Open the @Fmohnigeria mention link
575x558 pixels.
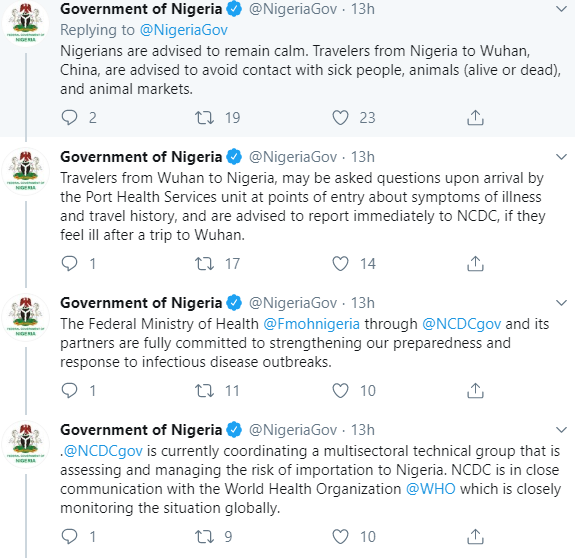point(311,324)
